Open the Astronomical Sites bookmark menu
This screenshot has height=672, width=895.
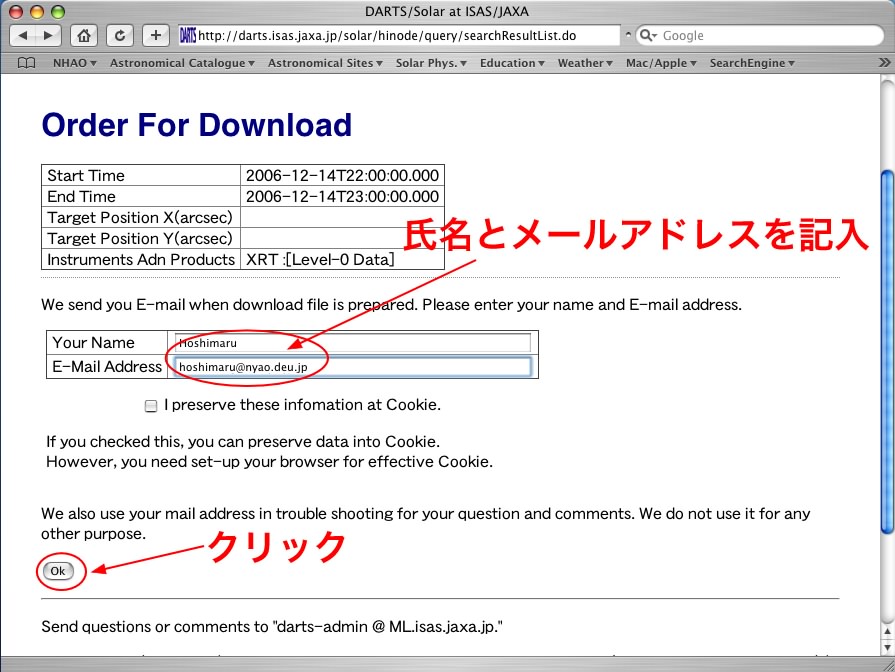(325, 63)
